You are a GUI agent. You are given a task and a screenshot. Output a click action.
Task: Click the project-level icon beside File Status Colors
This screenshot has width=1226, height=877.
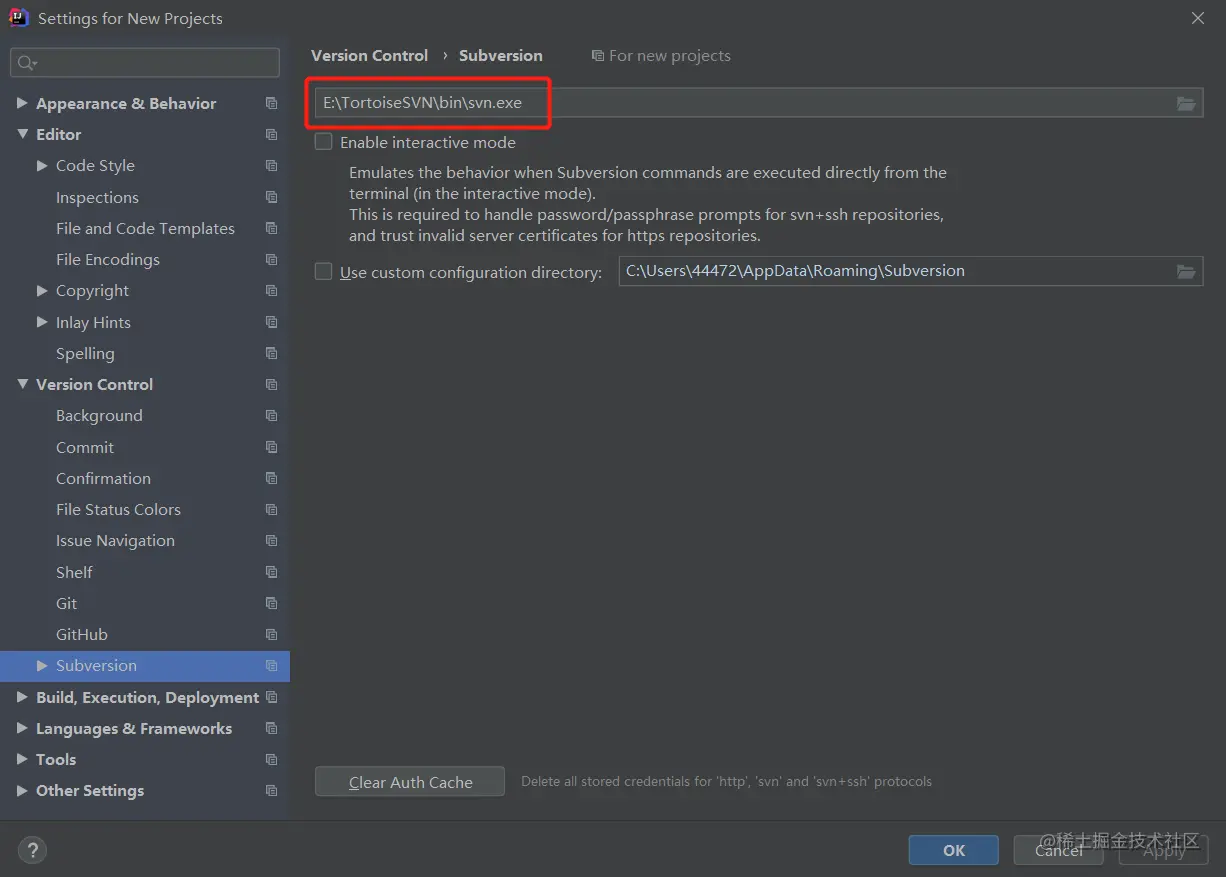coord(271,509)
